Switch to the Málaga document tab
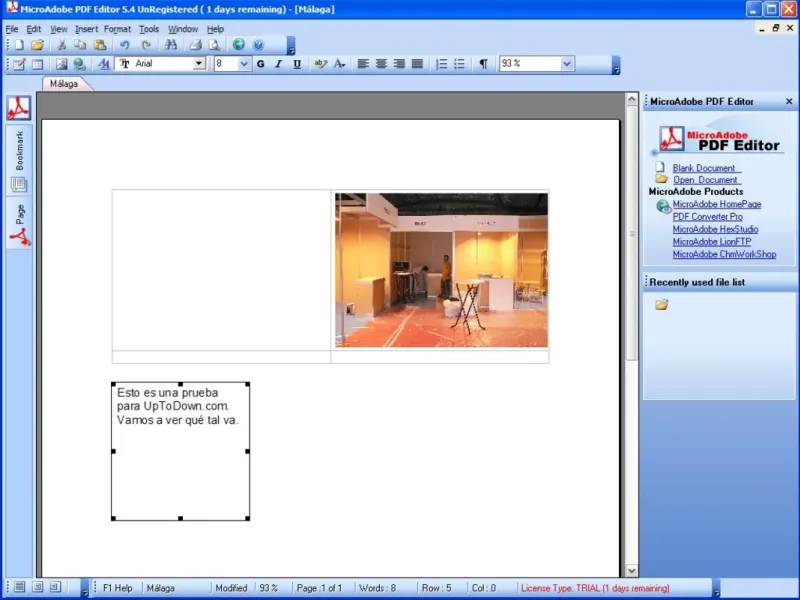Image resolution: width=800 pixels, height=600 pixels. (x=64, y=84)
